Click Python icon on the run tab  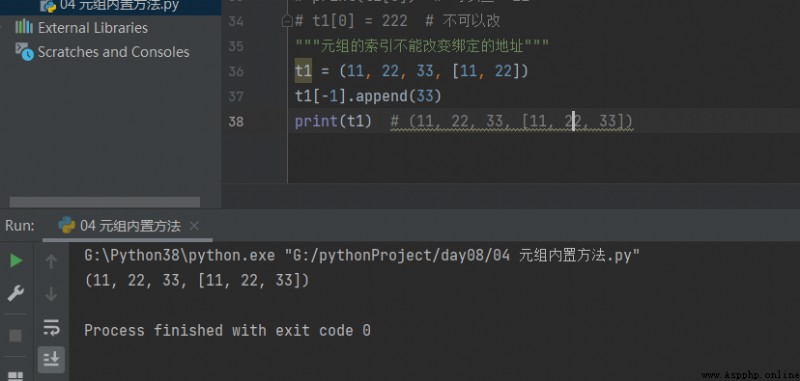(67, 225)
